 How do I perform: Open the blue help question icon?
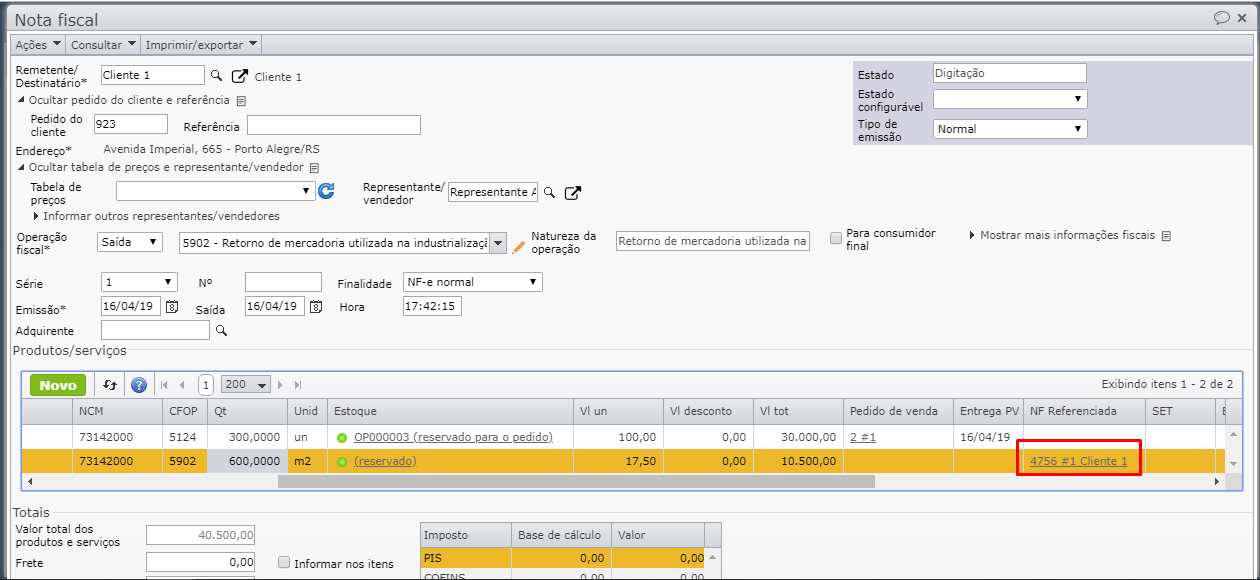(139, 385)
